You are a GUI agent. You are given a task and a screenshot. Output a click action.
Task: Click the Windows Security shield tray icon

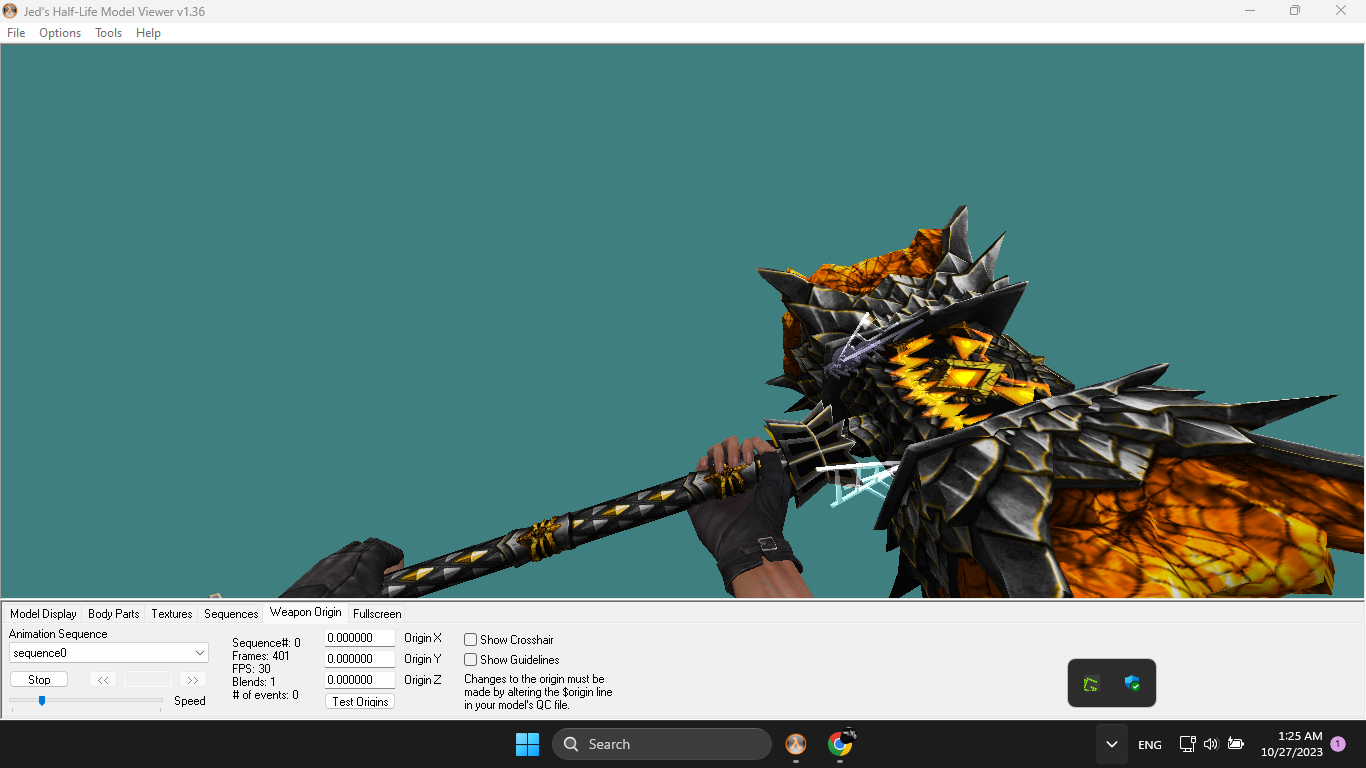[x=1132, y=684]
